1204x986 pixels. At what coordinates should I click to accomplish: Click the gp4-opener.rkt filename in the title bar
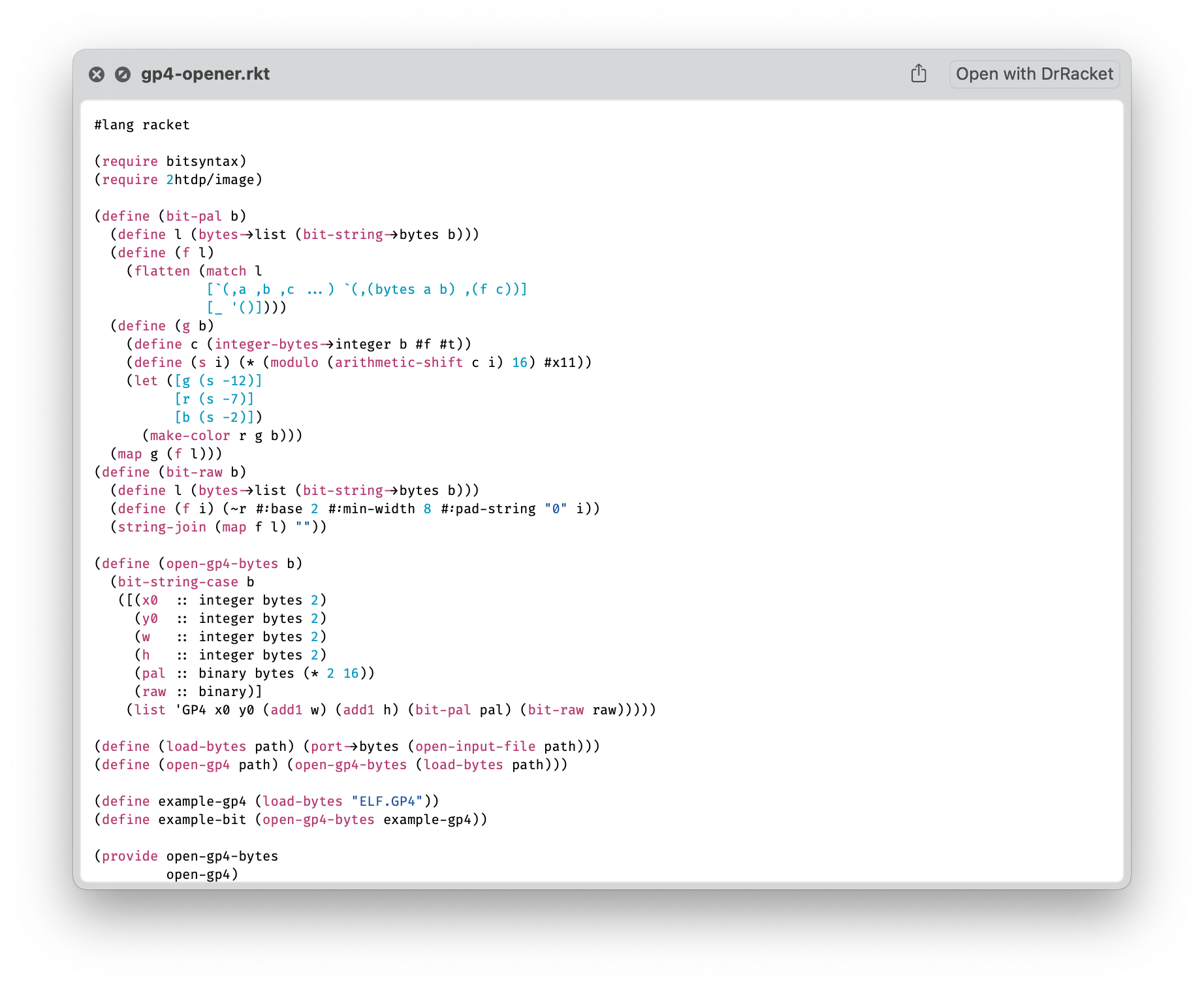pos(205,74)
